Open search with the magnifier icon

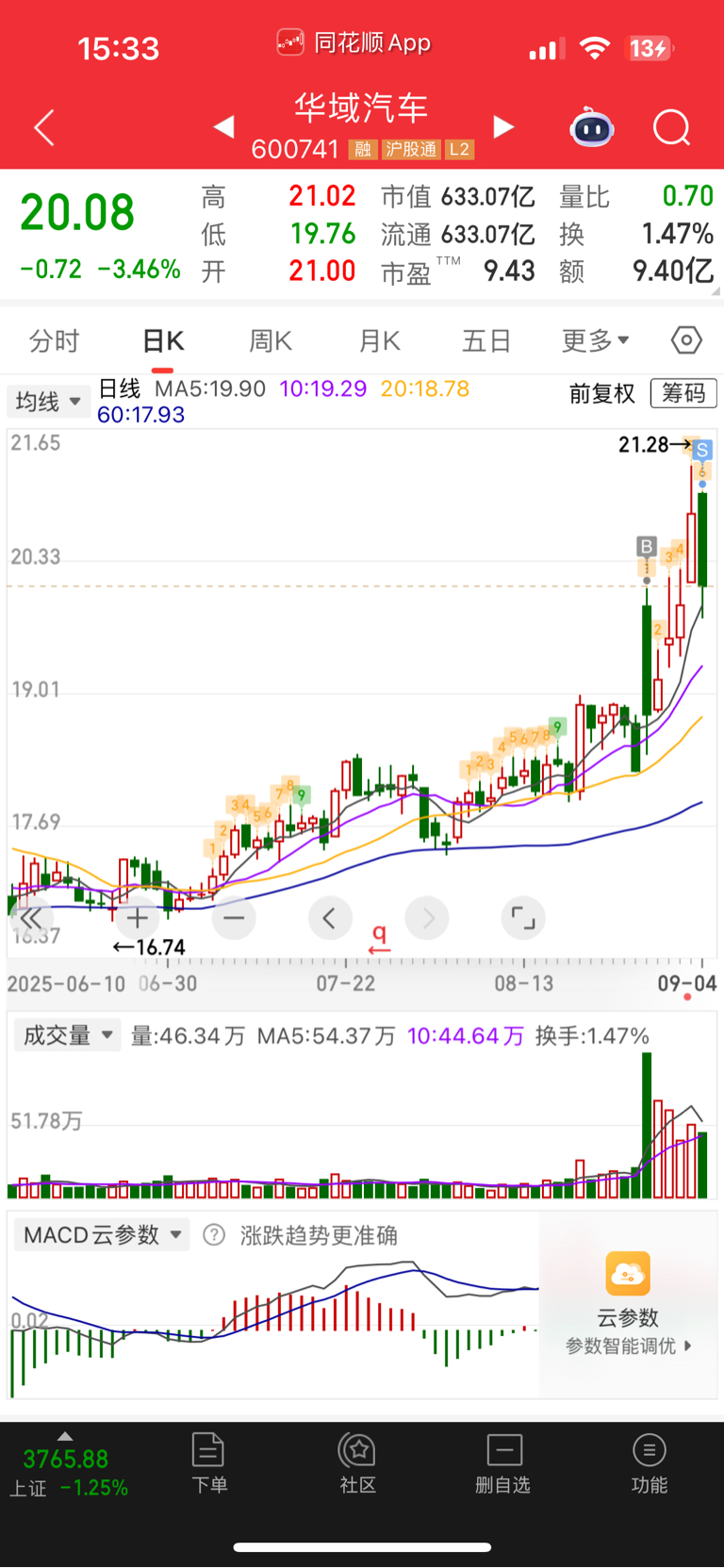click(672, 127)
